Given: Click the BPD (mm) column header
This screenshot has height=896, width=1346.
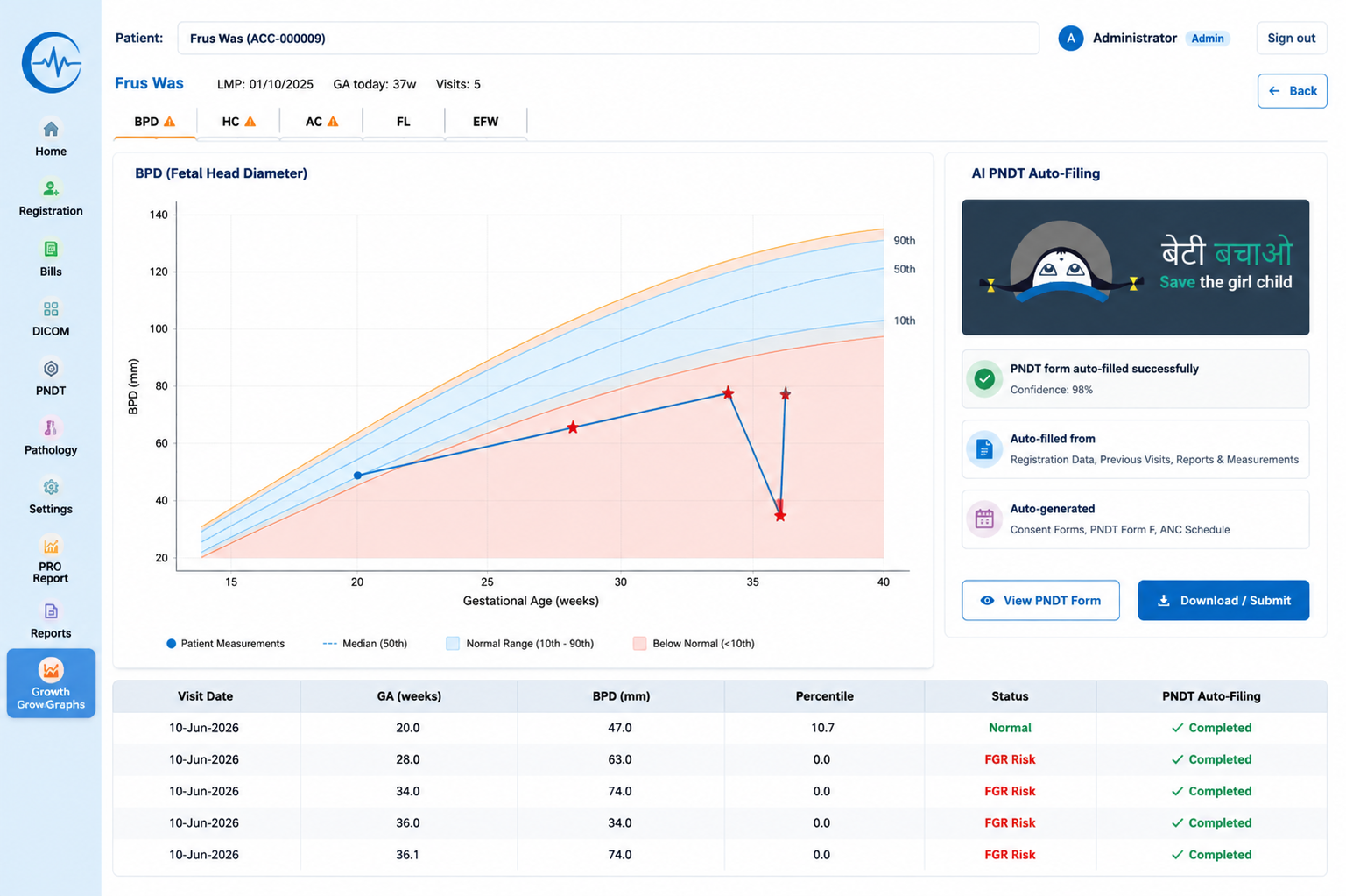Looking at the screenshot, I should pos(621,696).
